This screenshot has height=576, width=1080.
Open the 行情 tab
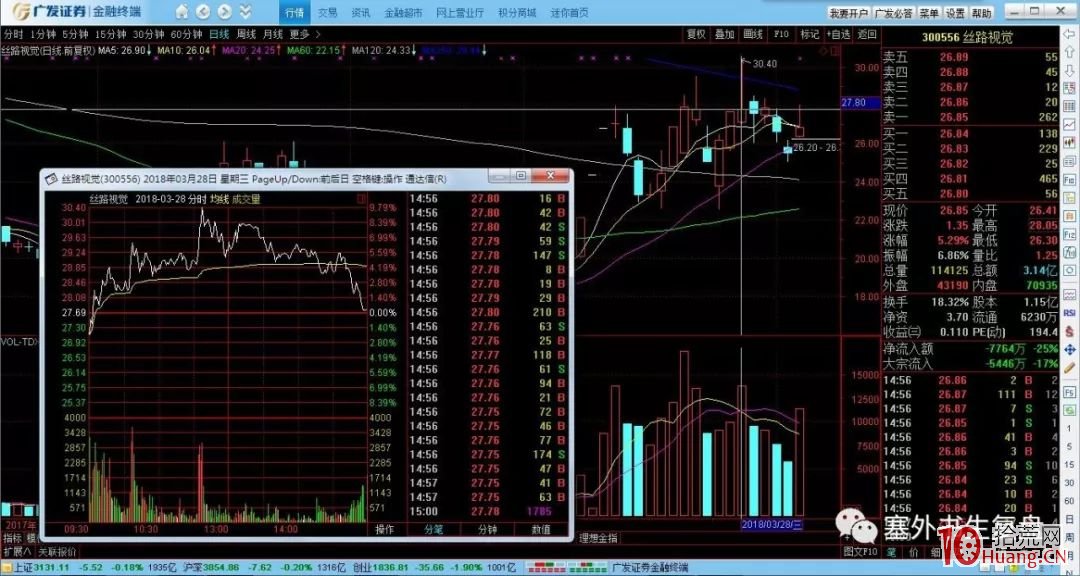(294, 12)
